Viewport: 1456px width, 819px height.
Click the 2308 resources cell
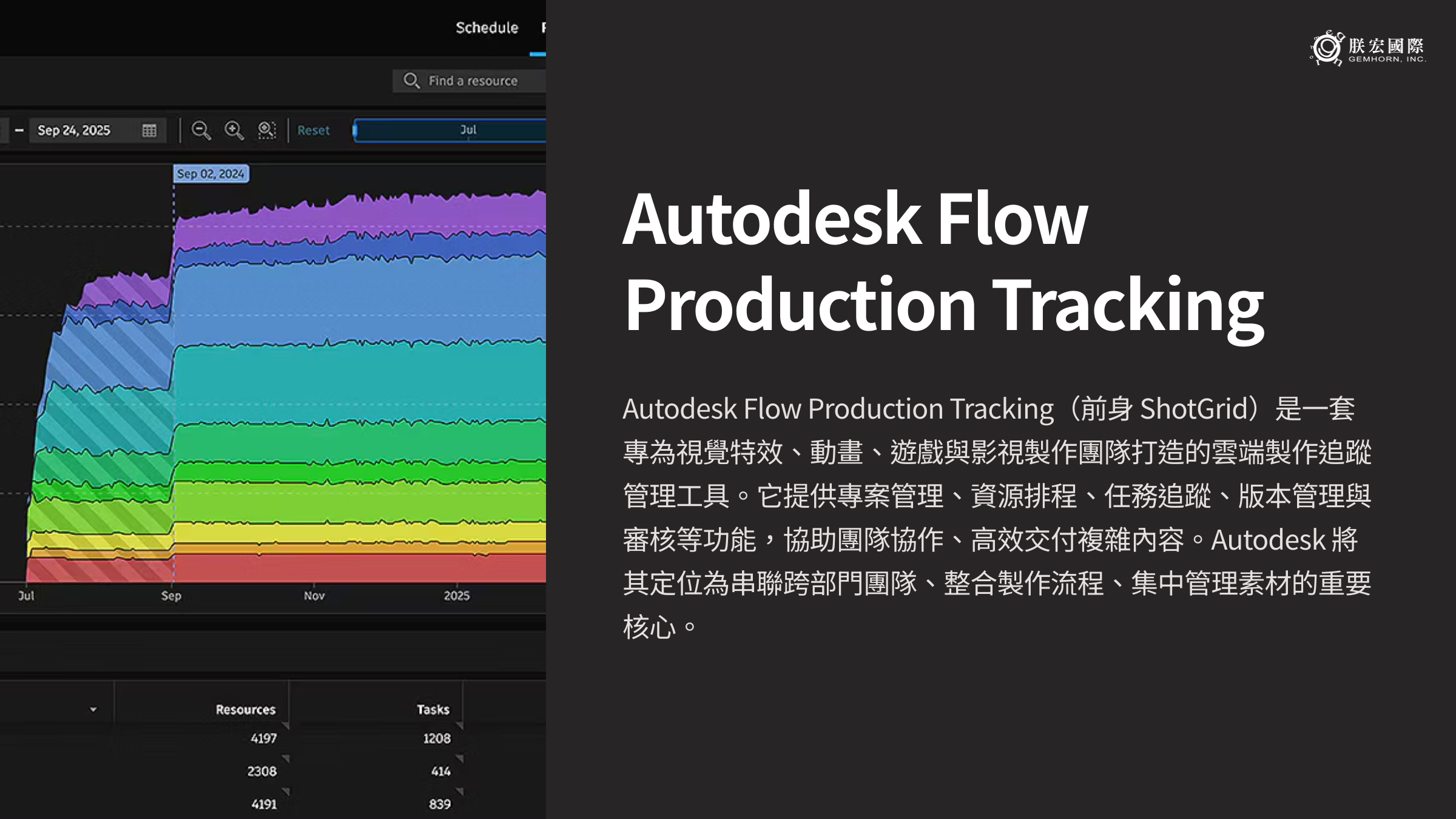(261, 771)
